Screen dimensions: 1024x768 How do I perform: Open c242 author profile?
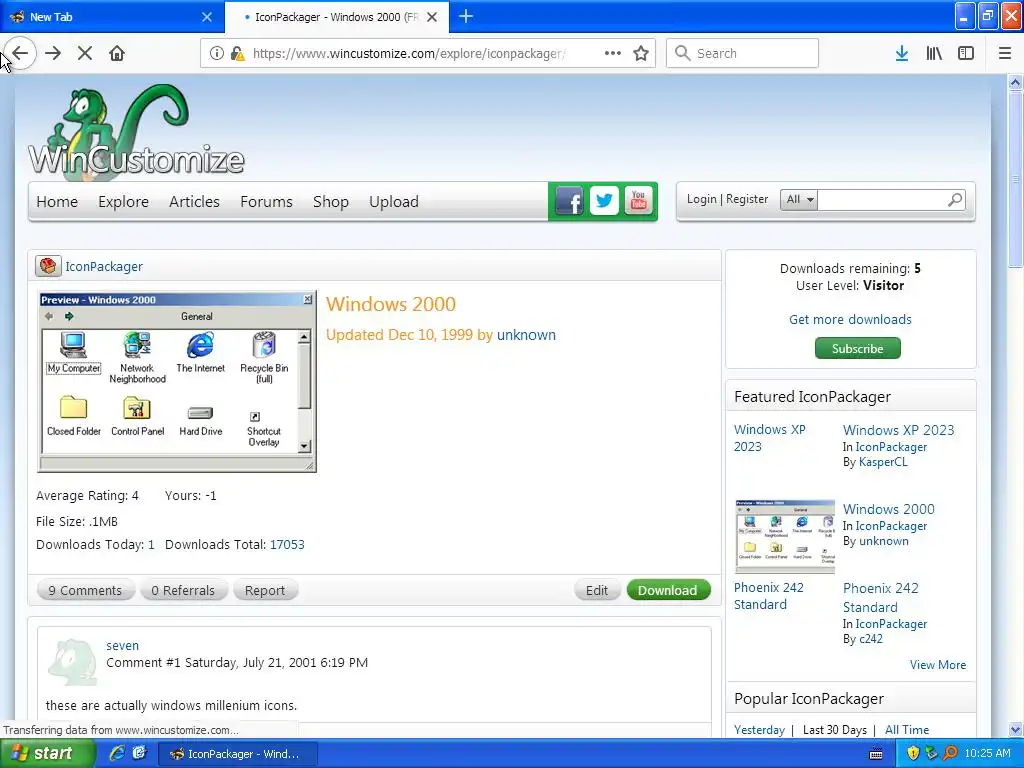pos(871,639)
